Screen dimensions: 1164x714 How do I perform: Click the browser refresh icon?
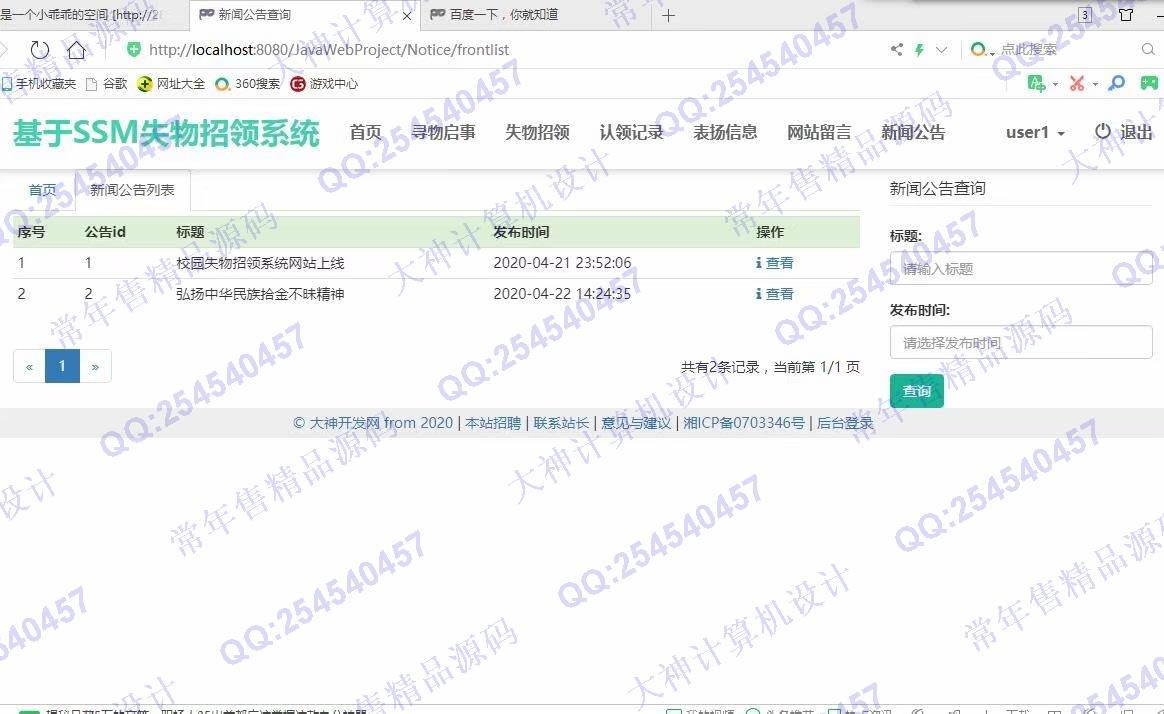pos(39,50)
